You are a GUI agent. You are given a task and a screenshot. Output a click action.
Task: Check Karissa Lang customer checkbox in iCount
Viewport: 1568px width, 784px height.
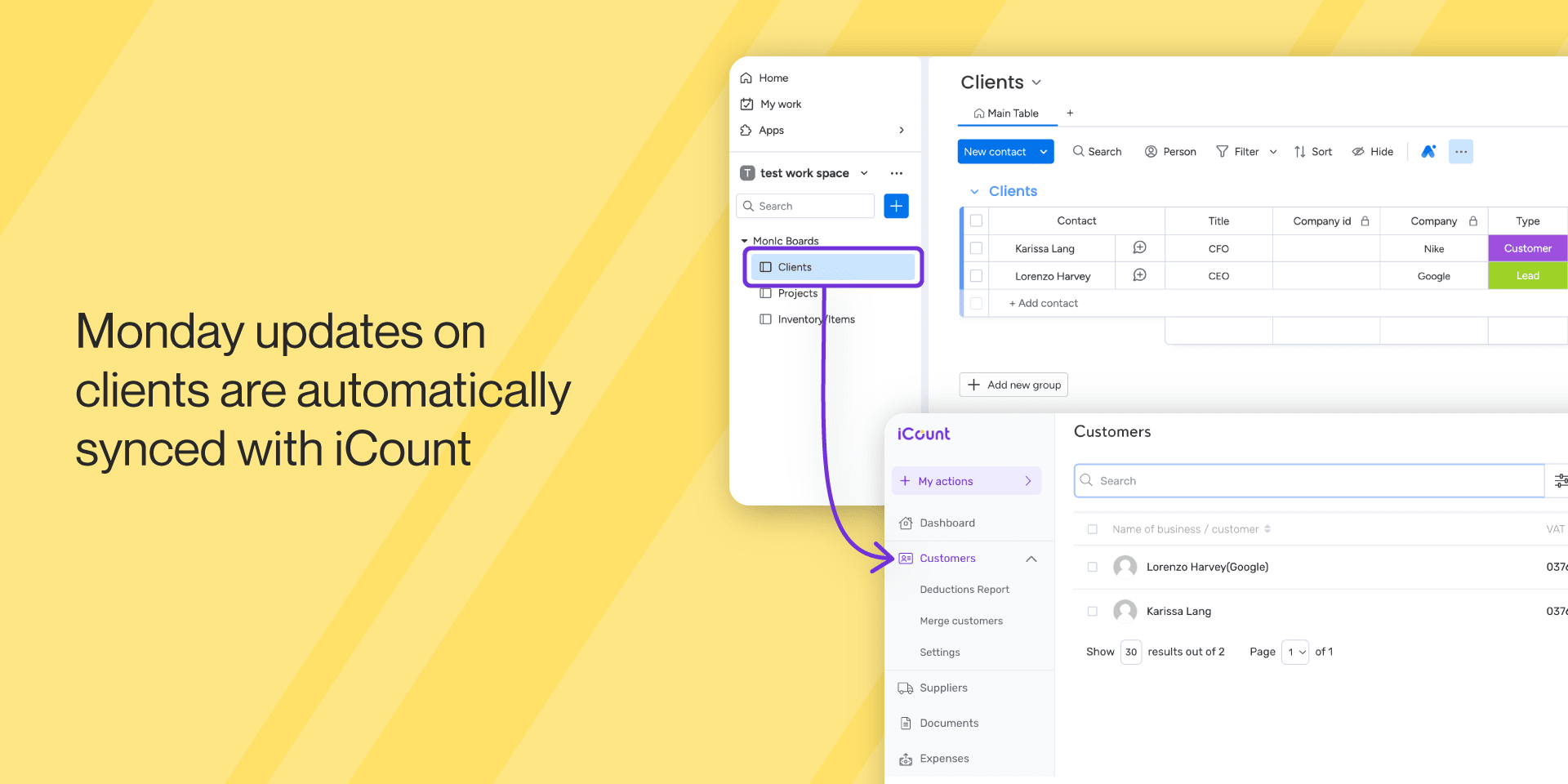[1092, 611]
